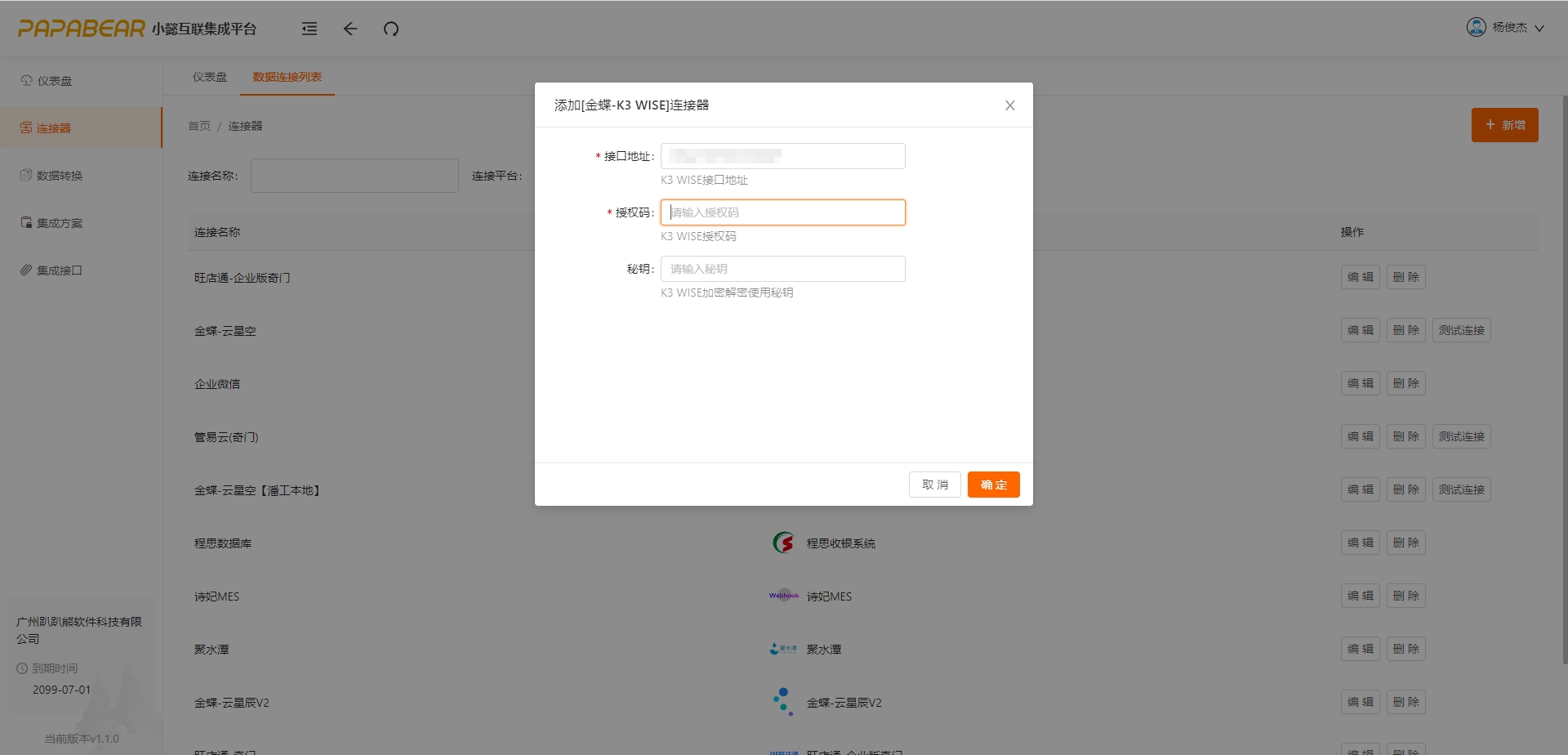Go to 集成接口 in sidebar

pyautogui.click(x=59, y=270)
